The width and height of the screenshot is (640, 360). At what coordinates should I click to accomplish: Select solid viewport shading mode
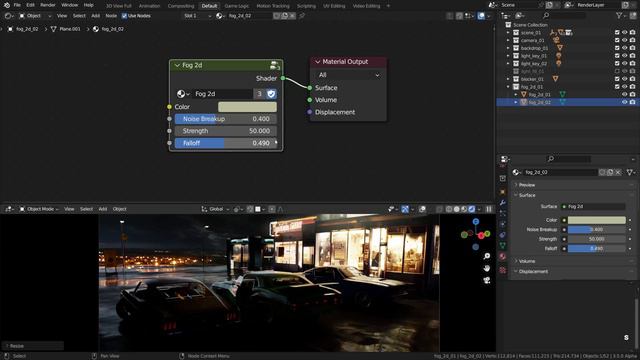tap(457, 209)
